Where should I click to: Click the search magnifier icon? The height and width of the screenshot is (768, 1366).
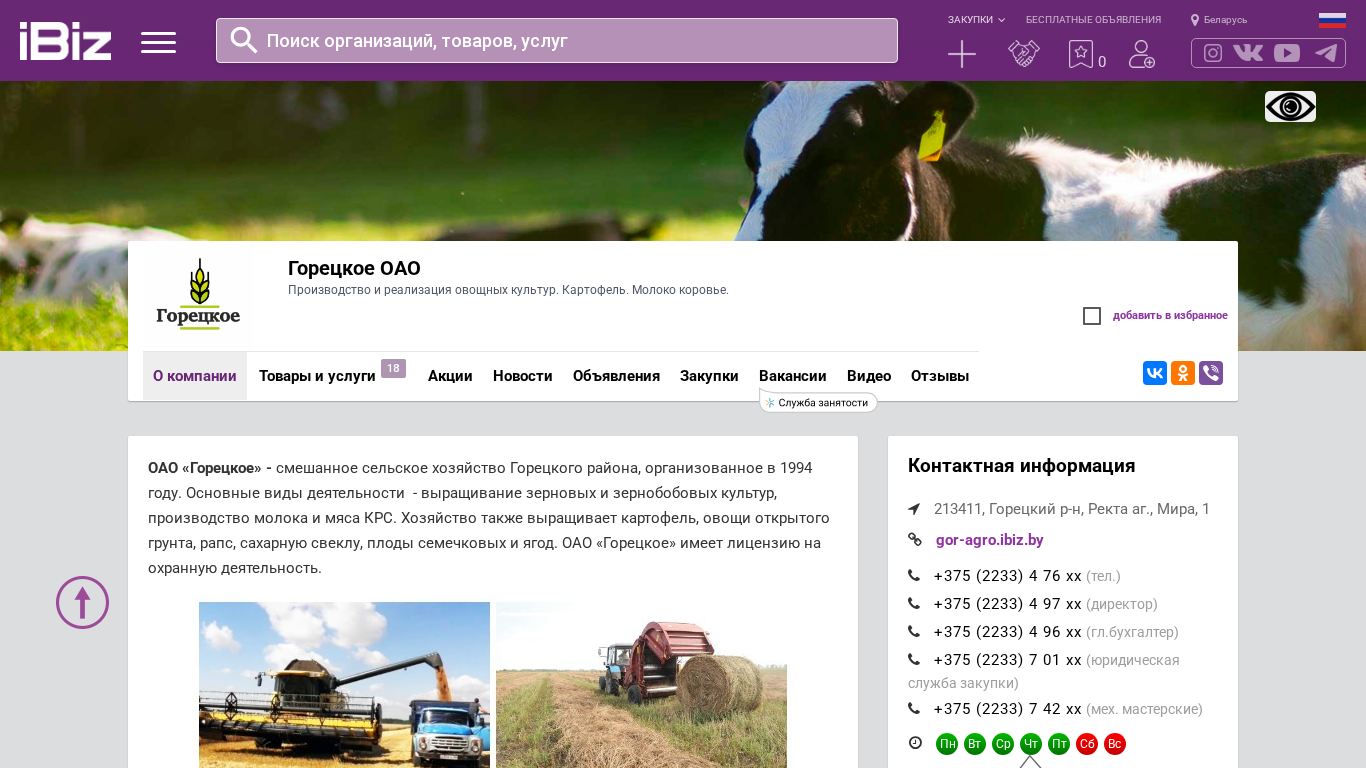pyautogui.click(x=244, y=40)
